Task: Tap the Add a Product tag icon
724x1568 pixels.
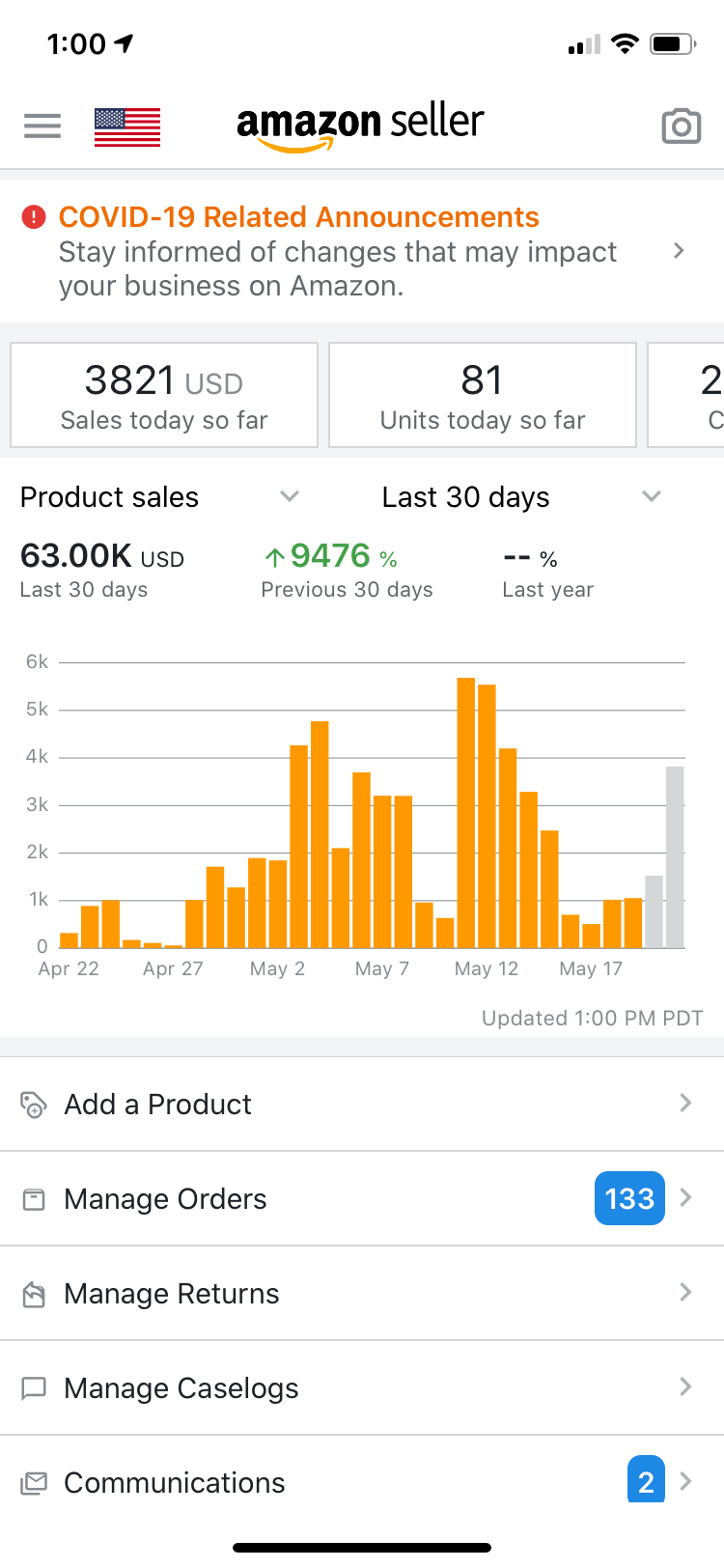Action: [34, 1104]
